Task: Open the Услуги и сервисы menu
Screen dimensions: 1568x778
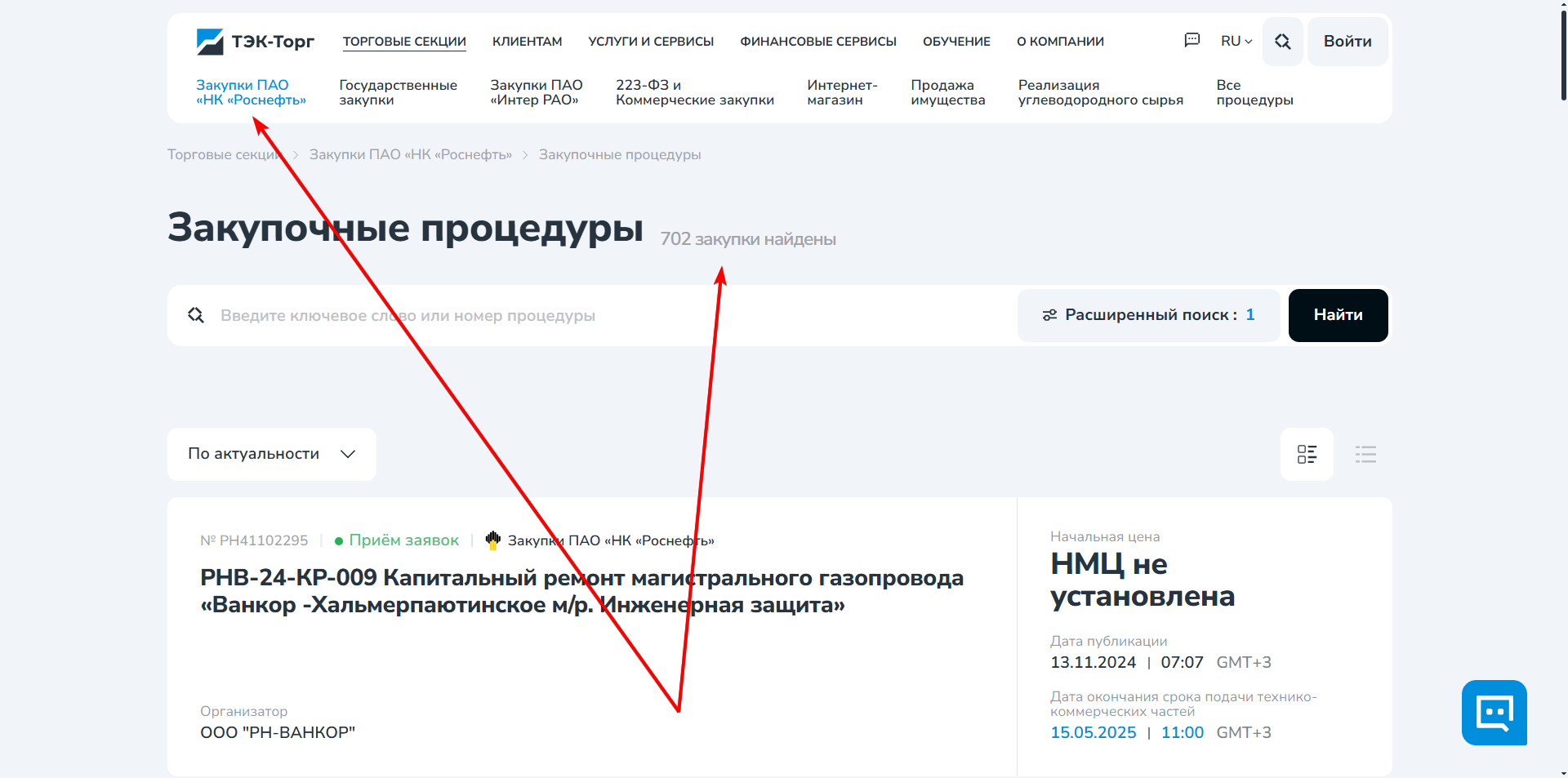Action: [651, 42]
